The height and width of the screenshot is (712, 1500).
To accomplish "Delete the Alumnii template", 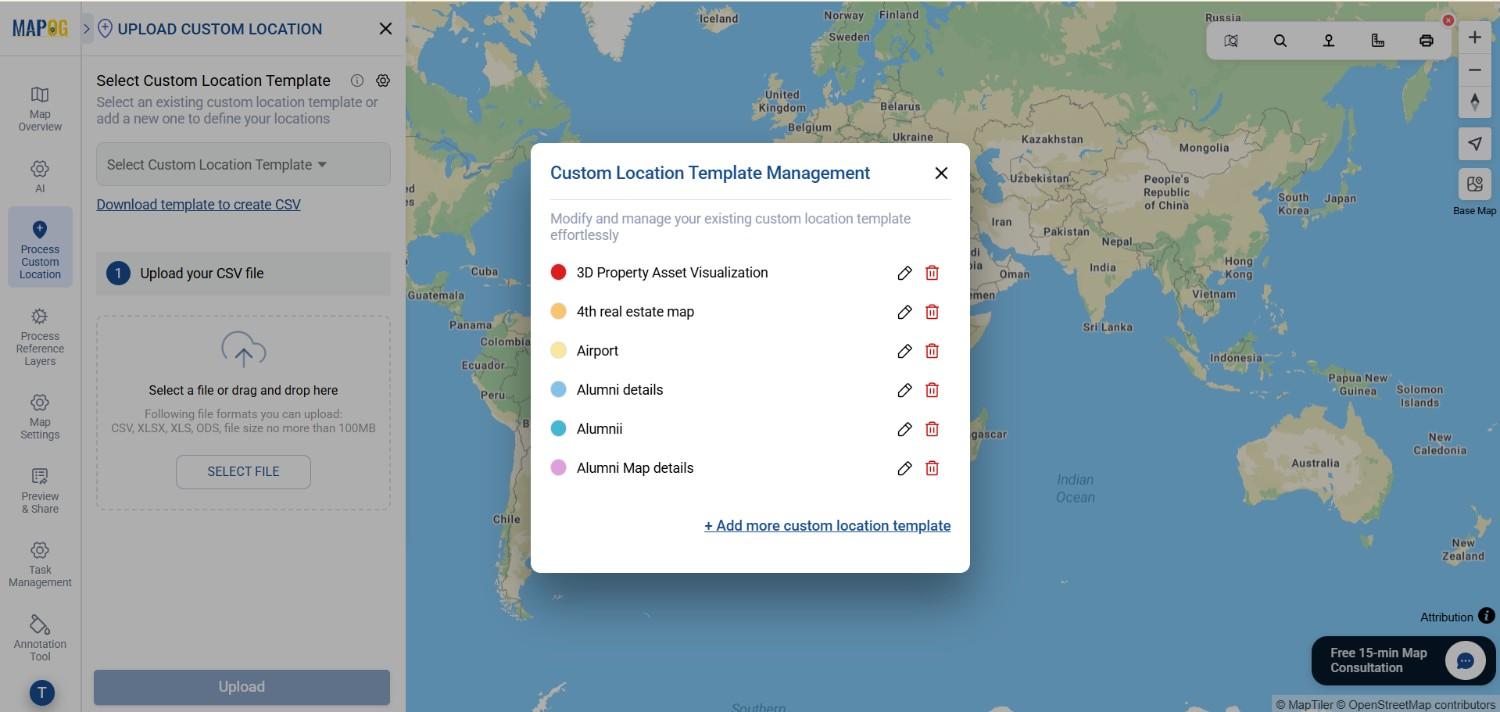I will point(931,428).
